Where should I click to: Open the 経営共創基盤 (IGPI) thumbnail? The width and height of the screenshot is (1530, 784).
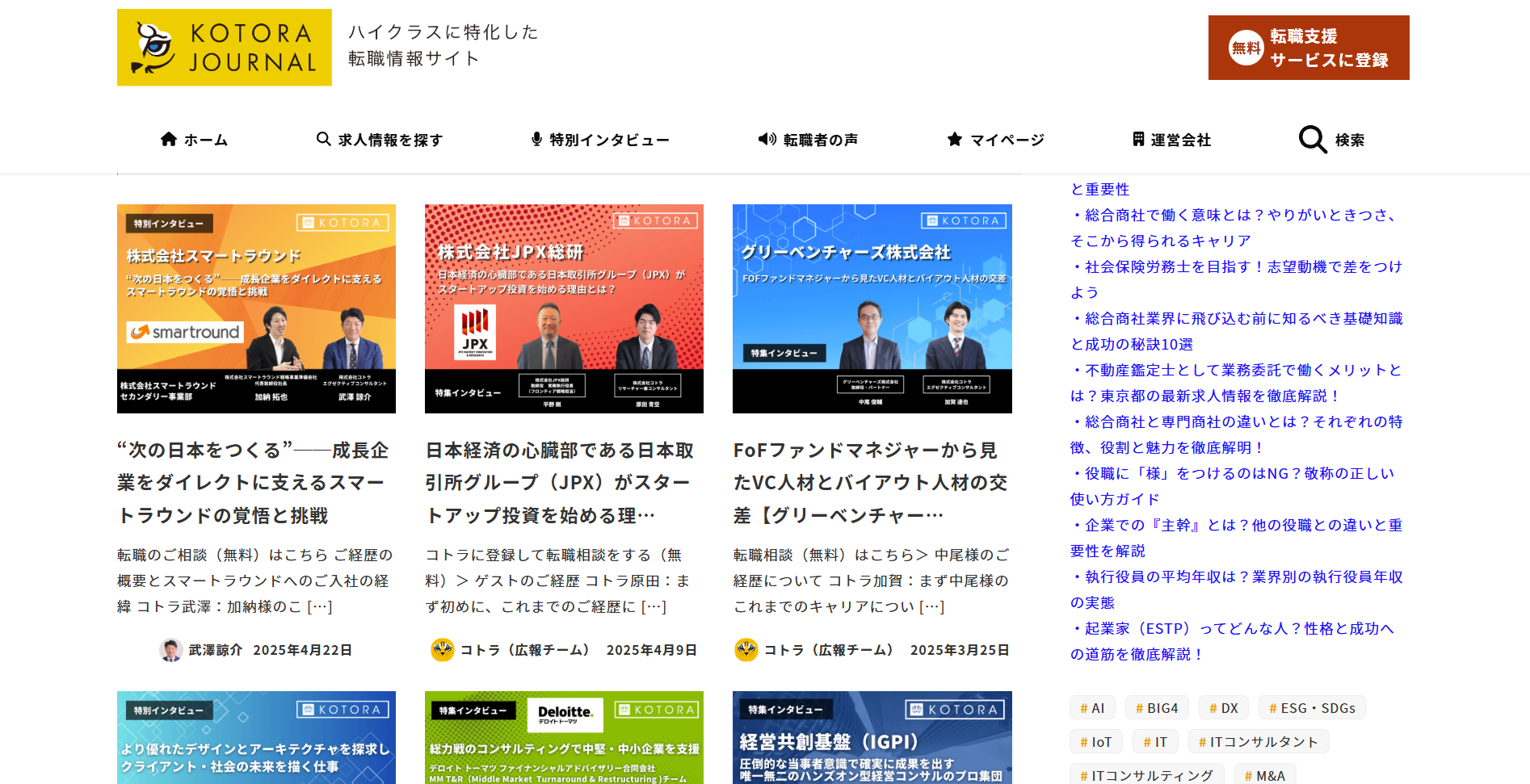pyautogui.click(x=872, y=737)
